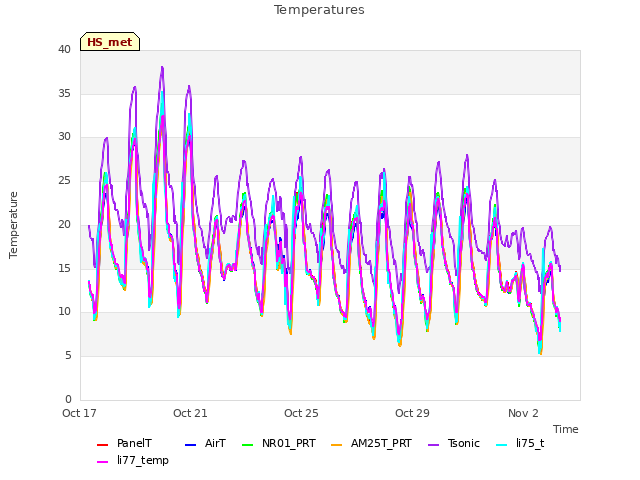Viewport: 640px width, 480px height.
Task: Click the 25 y-axis tick label
Action: click(x=64, y=180)
